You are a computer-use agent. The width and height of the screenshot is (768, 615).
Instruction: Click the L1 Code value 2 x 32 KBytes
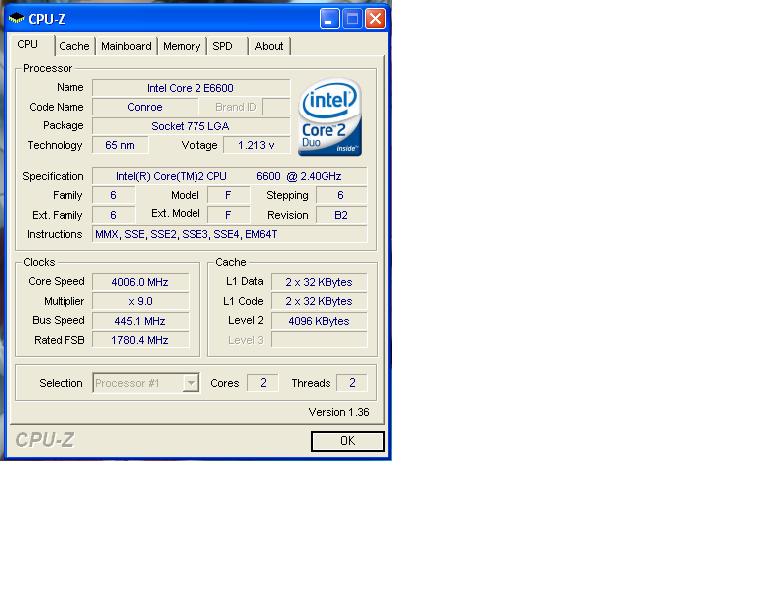click(319, 302)
